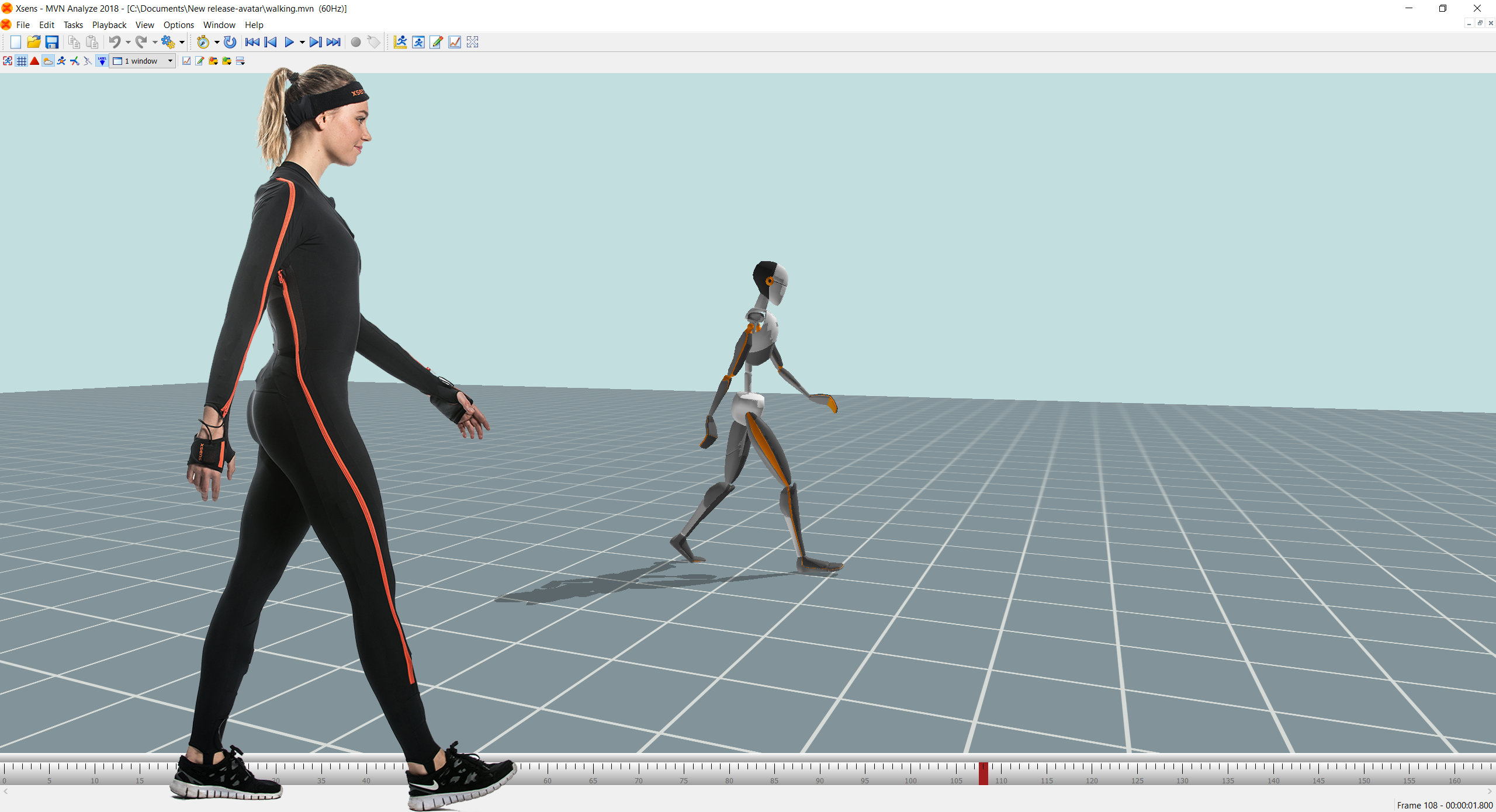The image size is (1496, 812).
Task: Open the 1 window layout dropdown
Action: [143, 61]
